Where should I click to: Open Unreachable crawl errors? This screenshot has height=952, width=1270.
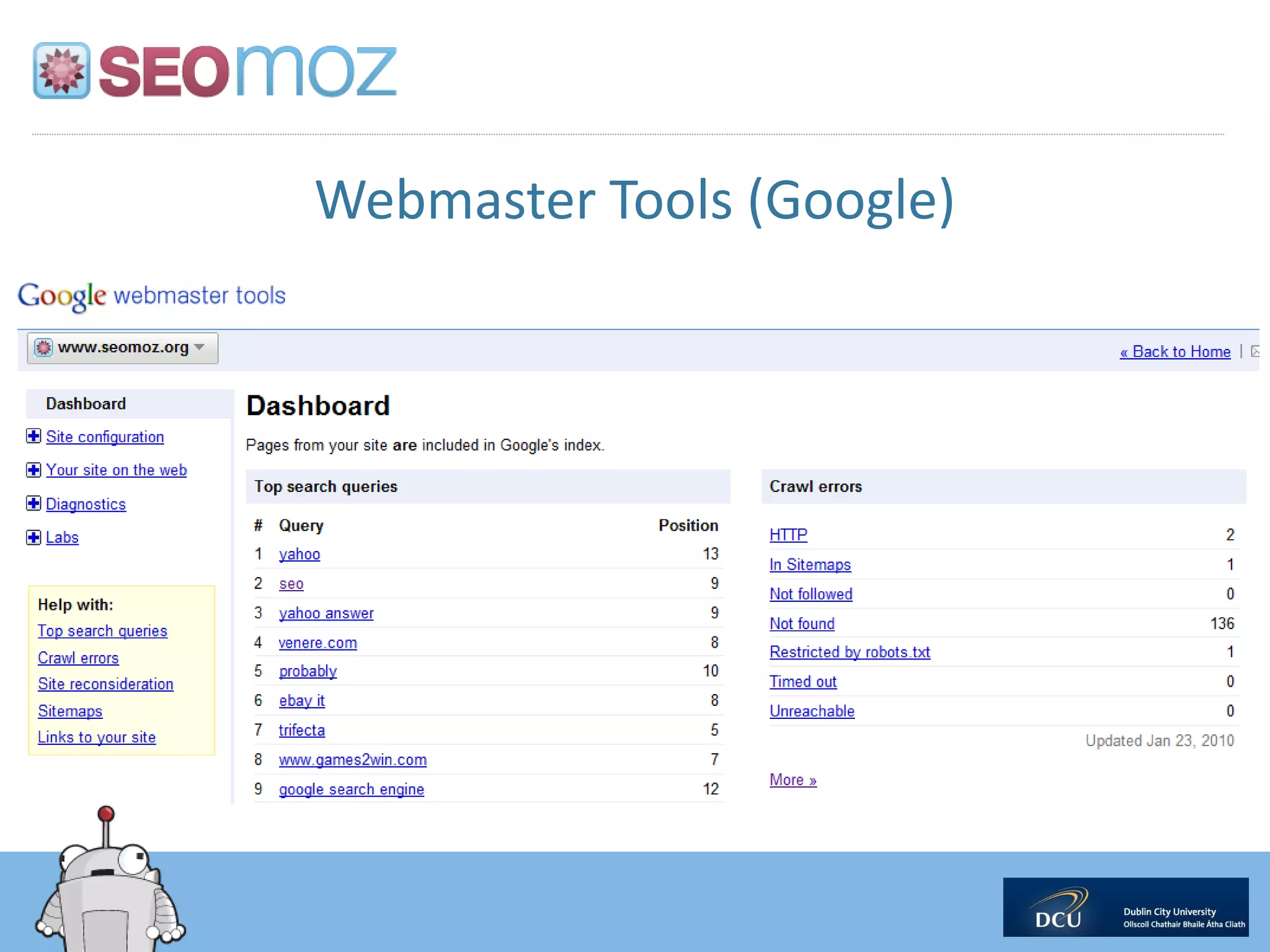812,712
